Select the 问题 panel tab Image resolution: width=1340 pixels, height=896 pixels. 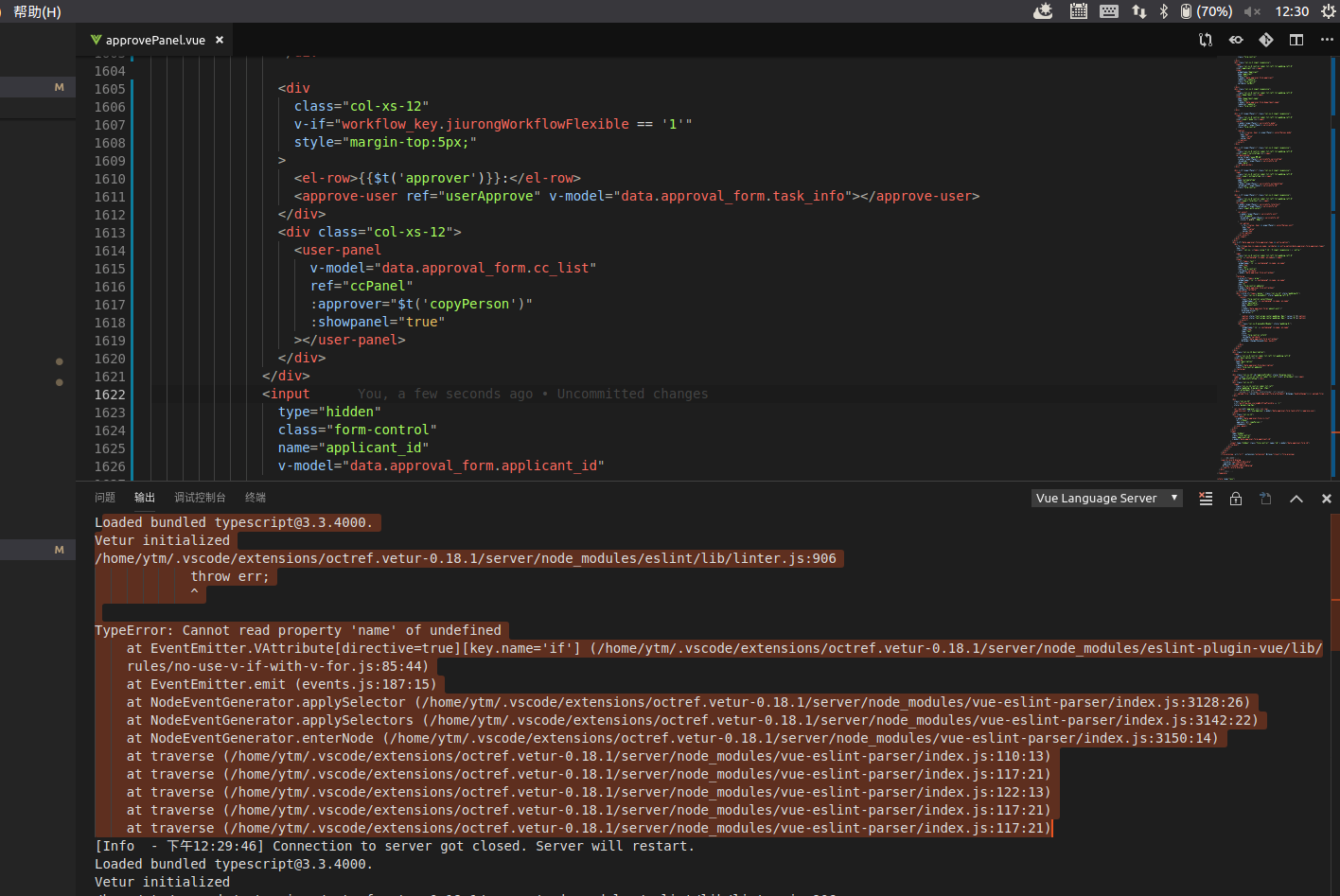pyautogui.click(x=105, y=497)
